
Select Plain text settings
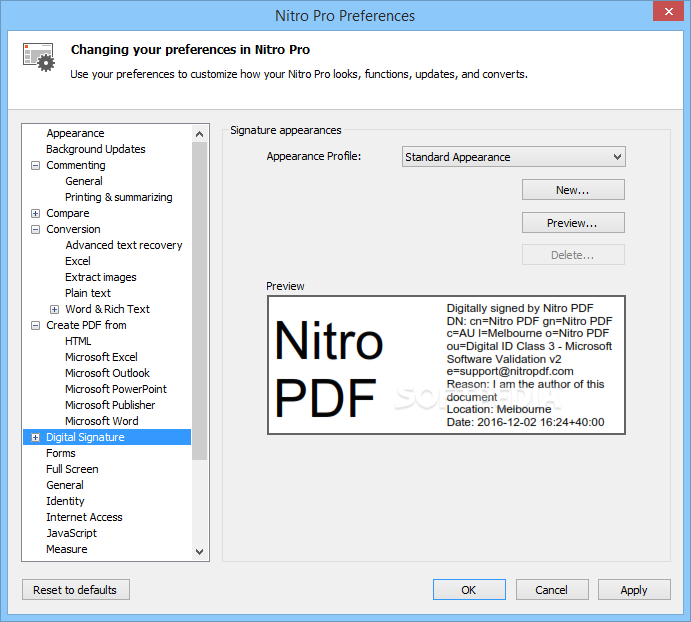click(x=88, y=293)
